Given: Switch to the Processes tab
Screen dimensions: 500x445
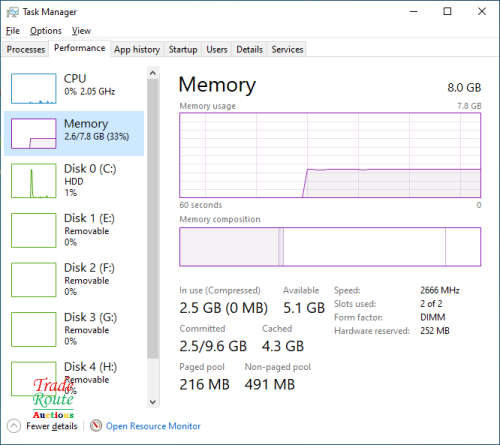Looking at the screenshot, I should click(x=26, y=50).
